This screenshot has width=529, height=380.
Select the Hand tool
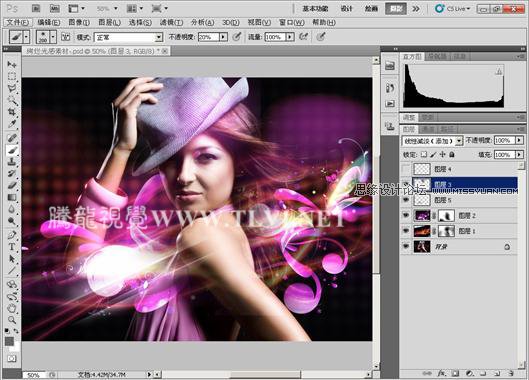click(x=12, y=308)
